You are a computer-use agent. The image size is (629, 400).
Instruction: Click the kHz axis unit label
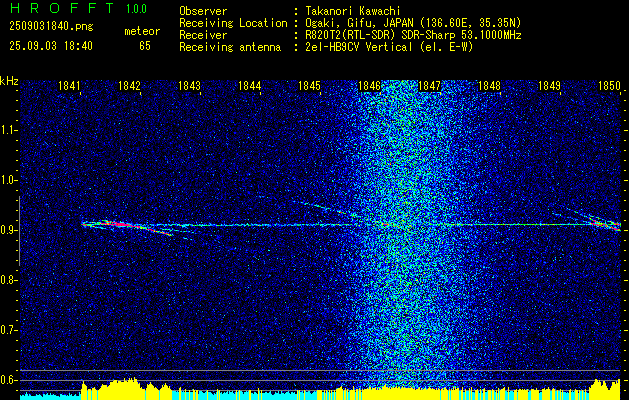[x=9, y=81]
